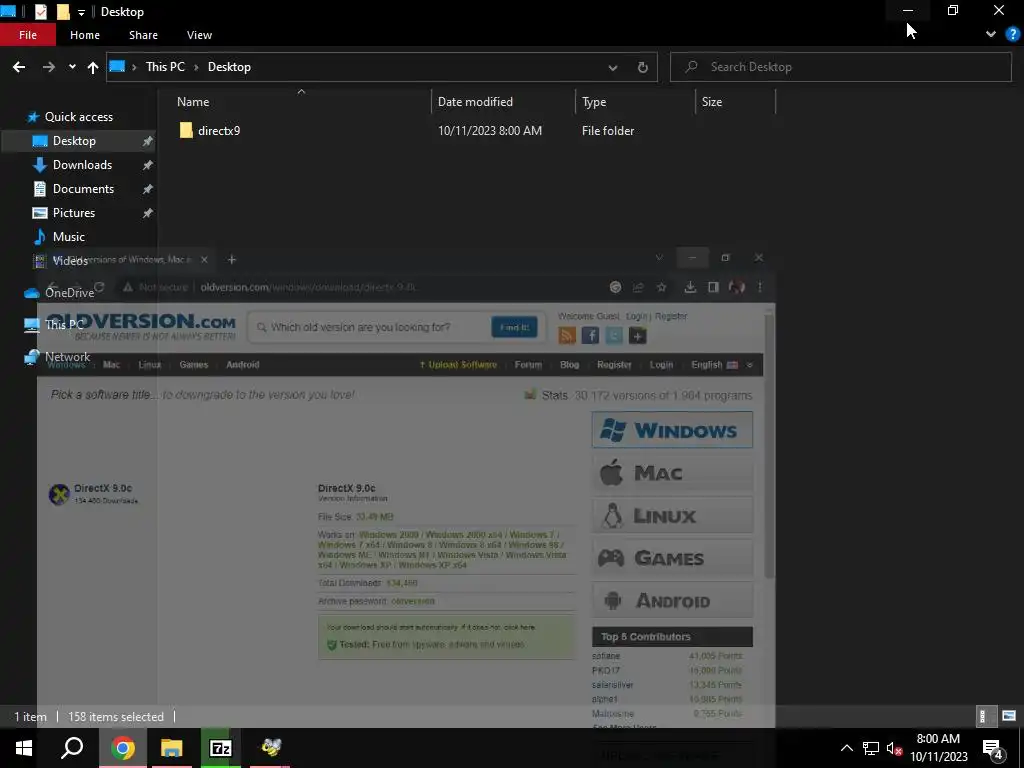Image resolution: width=1024 pixels, height=768 pixels.
Task: Open the bee application on taskbar
Action: click(x=270, y=748)
